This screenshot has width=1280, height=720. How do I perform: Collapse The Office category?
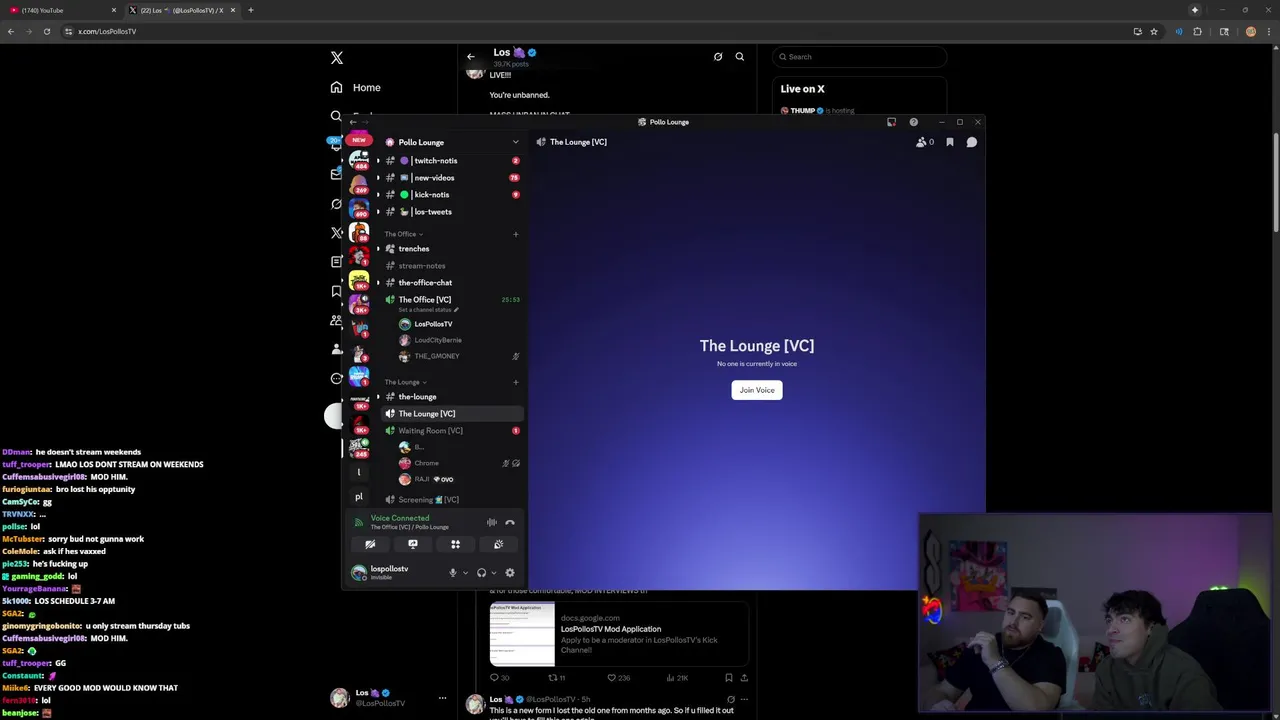pyautogui.click(x=403, y=234)
